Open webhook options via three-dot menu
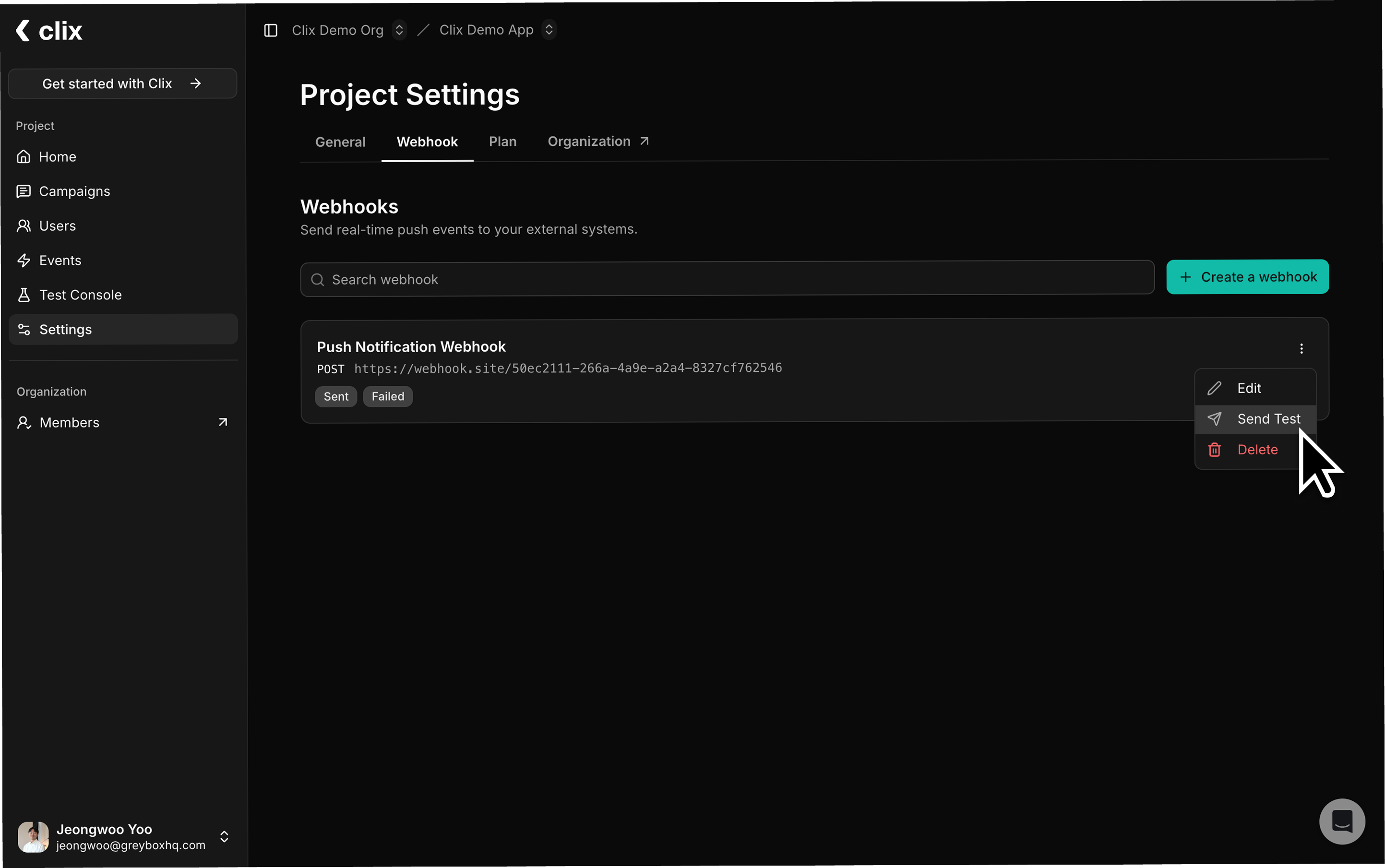This screenshot has width=1385, height=868. (1301, 348)
